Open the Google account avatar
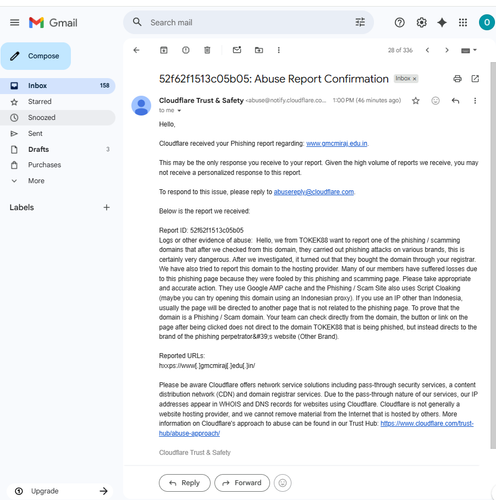The width and height of the screenshot is (496, 500). click(487, 22)
